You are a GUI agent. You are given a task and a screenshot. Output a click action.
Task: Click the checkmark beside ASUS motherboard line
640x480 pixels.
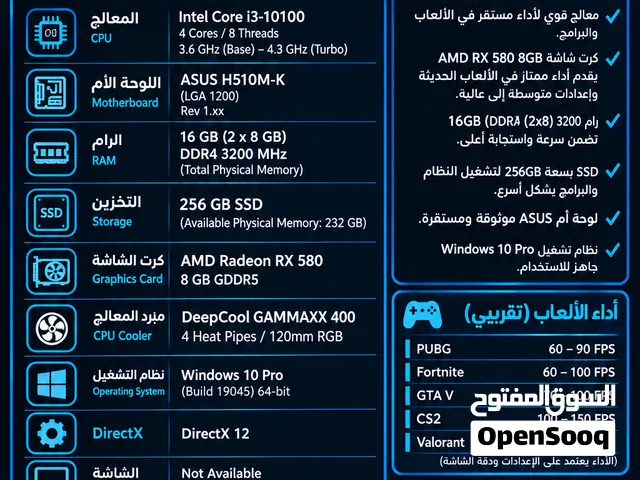(612, 218)
